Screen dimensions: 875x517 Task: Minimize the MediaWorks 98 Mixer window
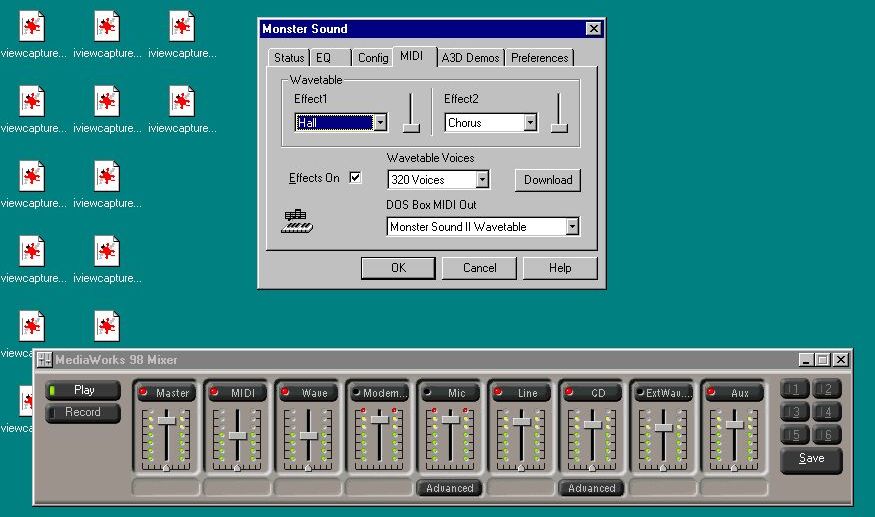tap(805, 360)
